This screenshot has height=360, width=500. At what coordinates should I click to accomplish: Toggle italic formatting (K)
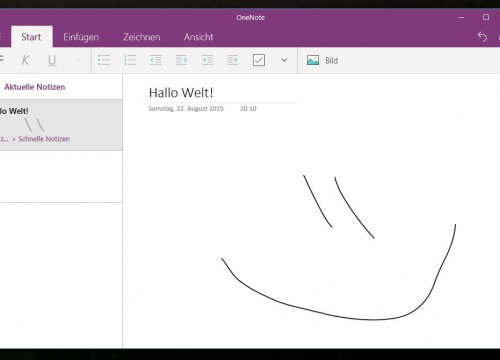(25, 60)
